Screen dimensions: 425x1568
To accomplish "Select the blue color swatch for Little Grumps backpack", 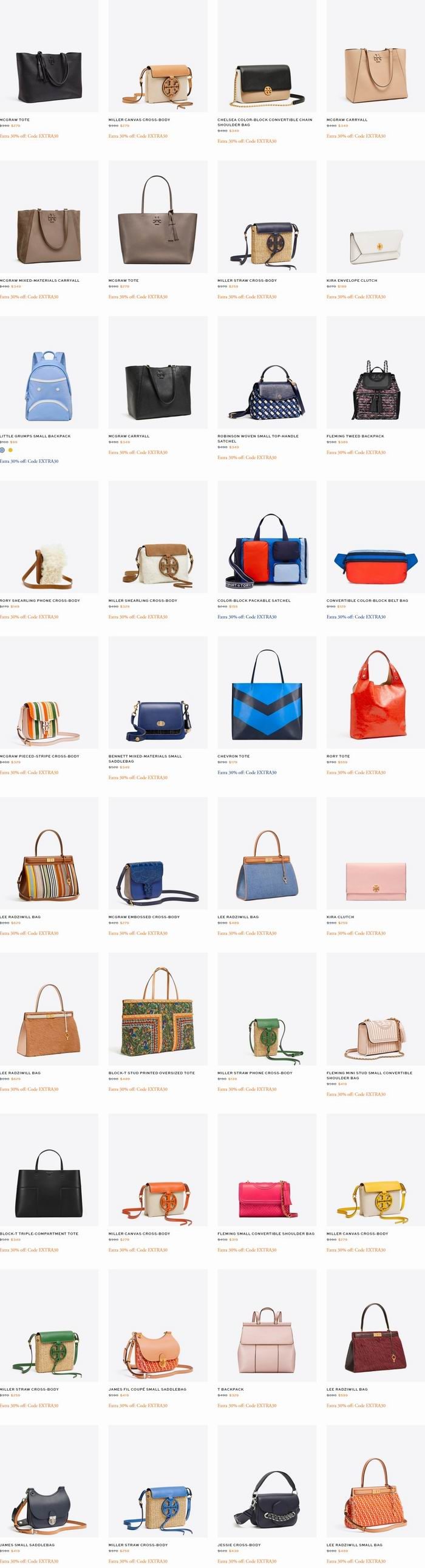I will tap(2, 450).
